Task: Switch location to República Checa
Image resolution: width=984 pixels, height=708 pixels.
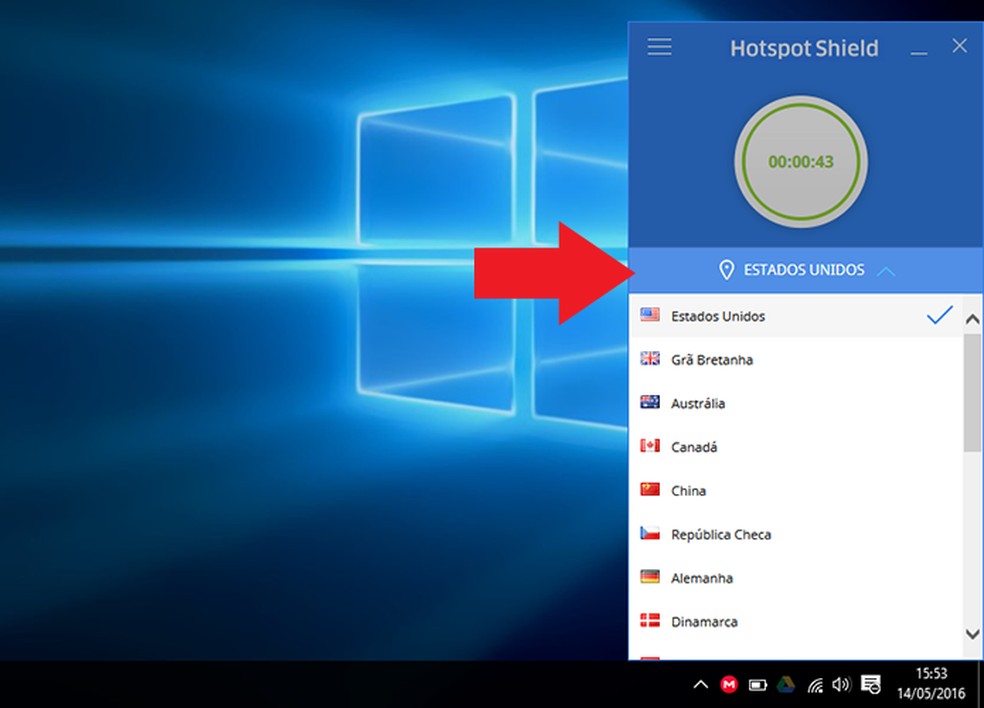Action: [720, 535]
